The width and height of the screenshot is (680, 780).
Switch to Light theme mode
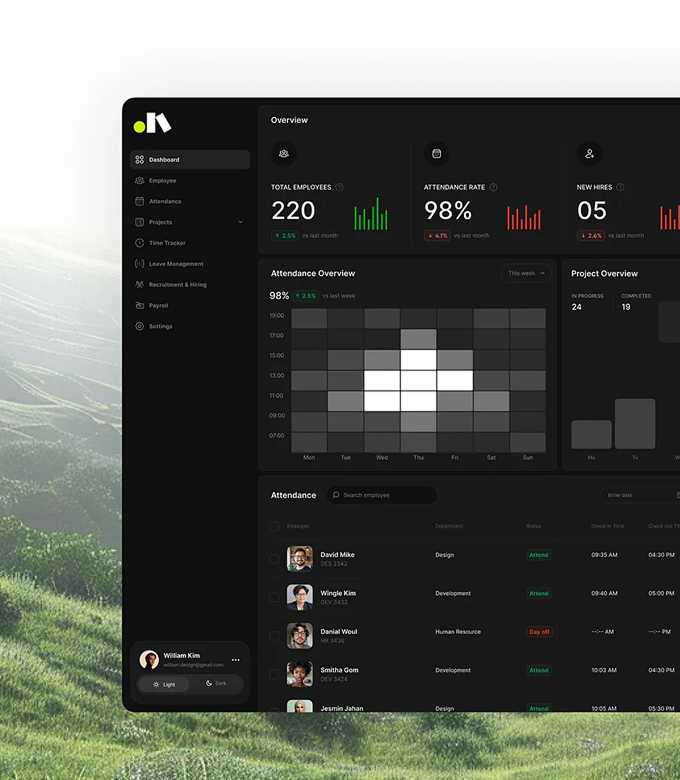164,684
